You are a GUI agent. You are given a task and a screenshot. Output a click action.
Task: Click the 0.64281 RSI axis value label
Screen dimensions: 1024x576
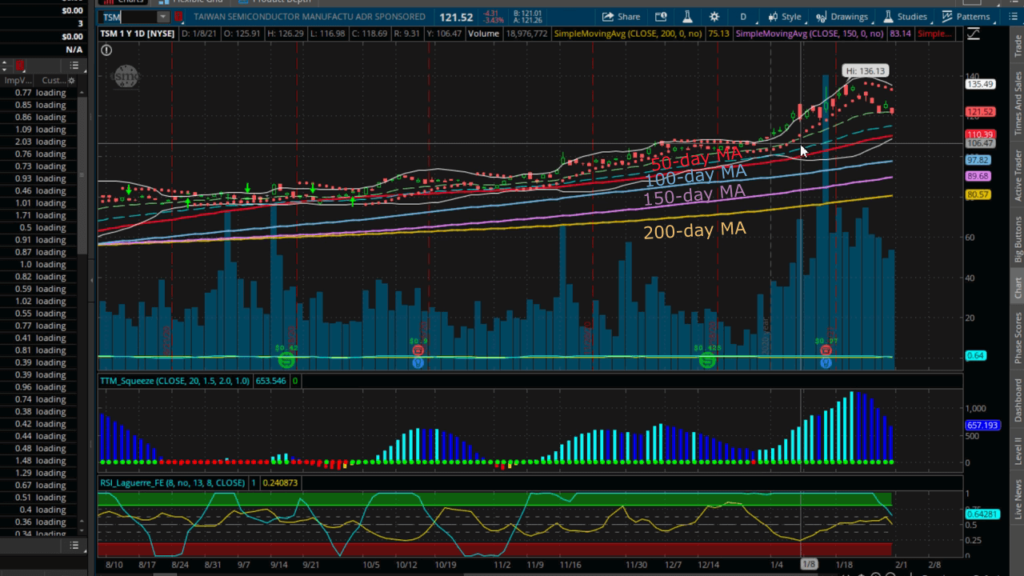tap(982, 514)
